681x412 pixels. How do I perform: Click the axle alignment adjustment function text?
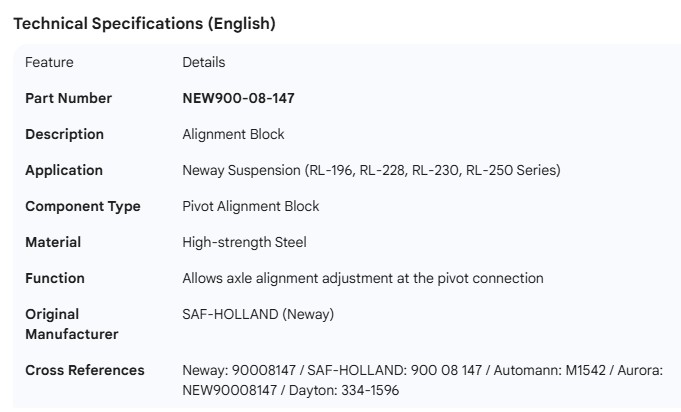[362, 278]
